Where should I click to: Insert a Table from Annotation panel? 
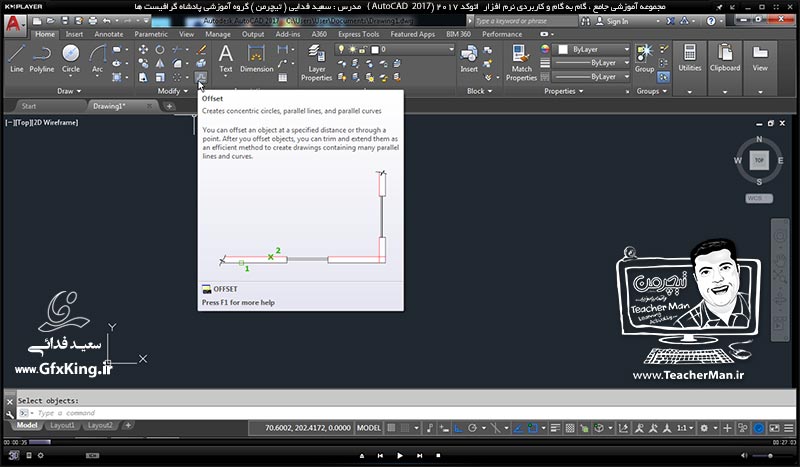(x=283, y=78)
